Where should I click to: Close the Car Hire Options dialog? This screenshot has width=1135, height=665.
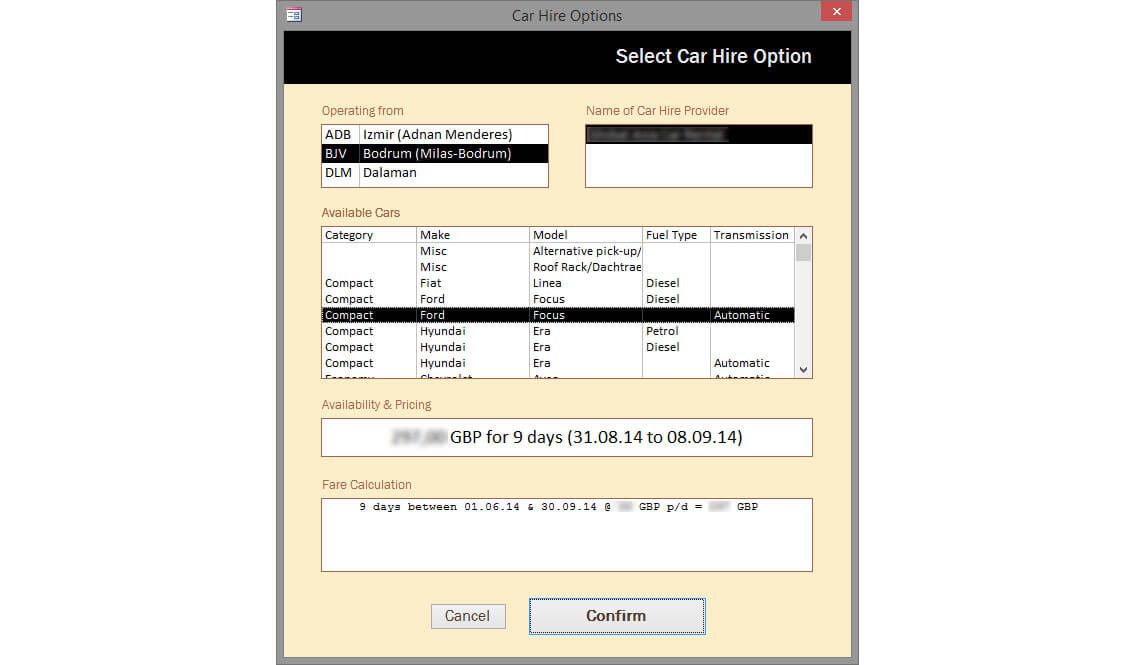coord(835,13)
